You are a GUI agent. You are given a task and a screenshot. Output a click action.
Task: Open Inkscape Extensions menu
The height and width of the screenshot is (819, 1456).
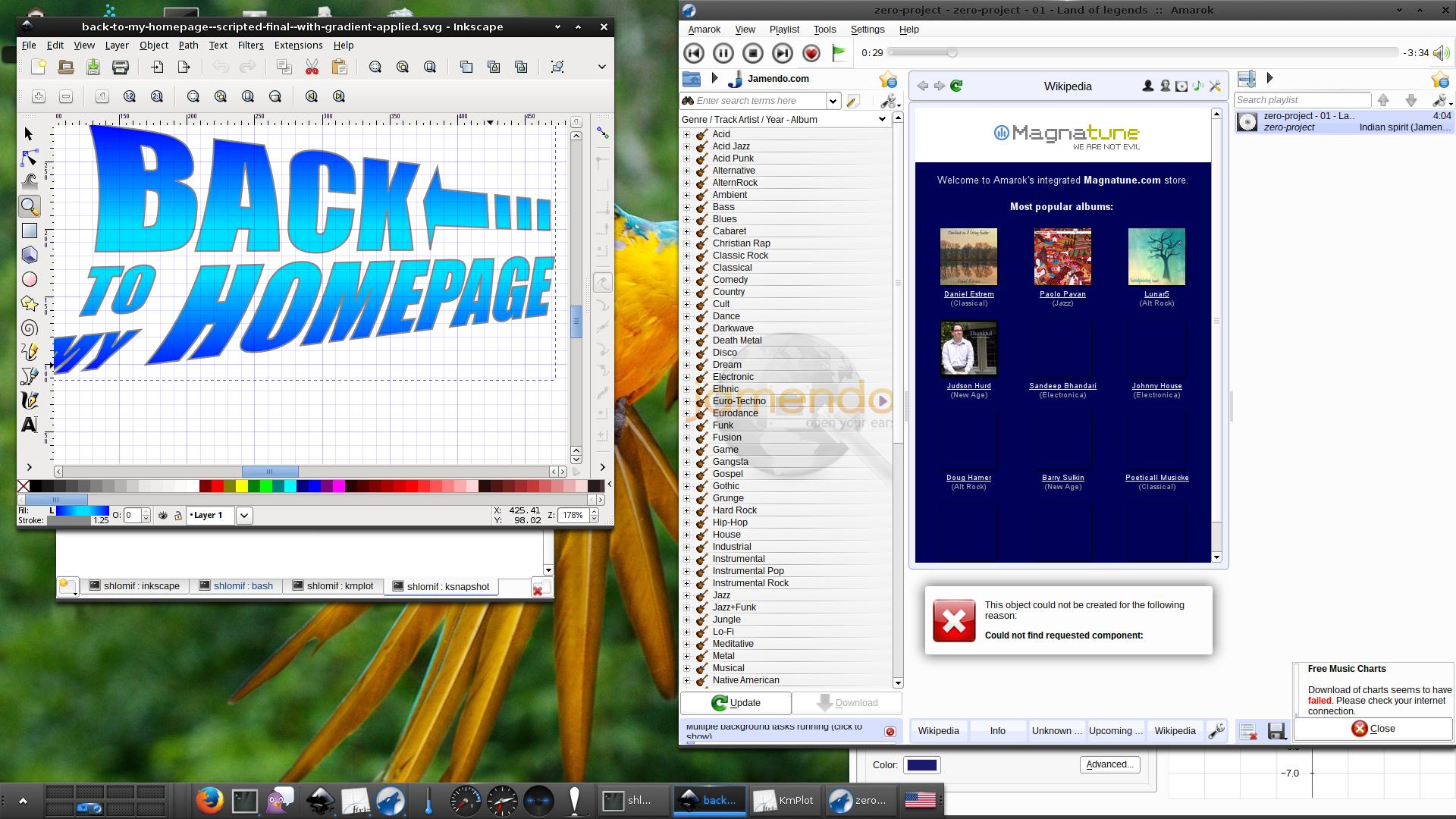[298, 45]
